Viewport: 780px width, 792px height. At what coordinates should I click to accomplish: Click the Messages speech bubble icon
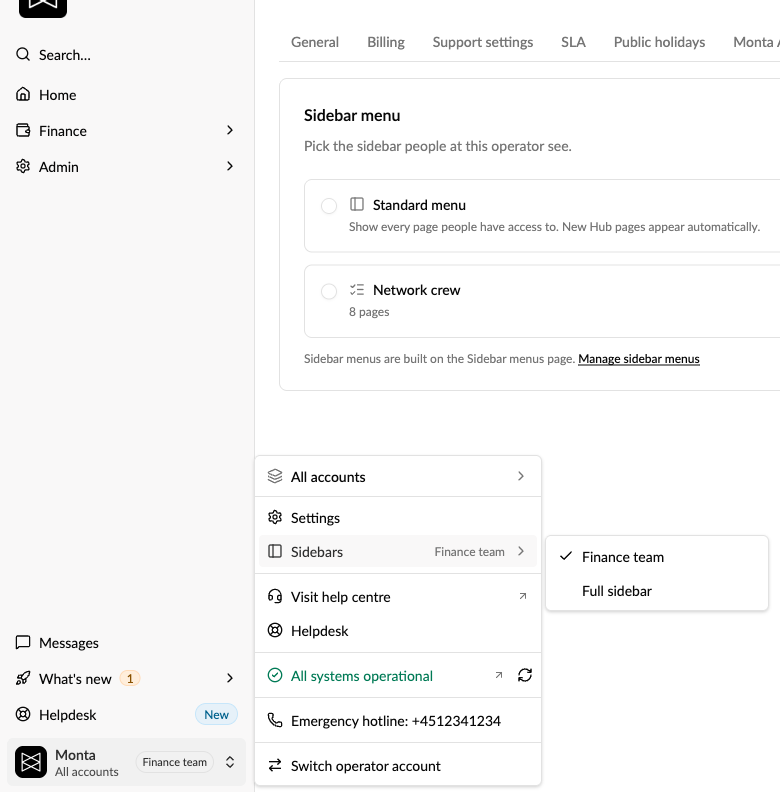23,642
